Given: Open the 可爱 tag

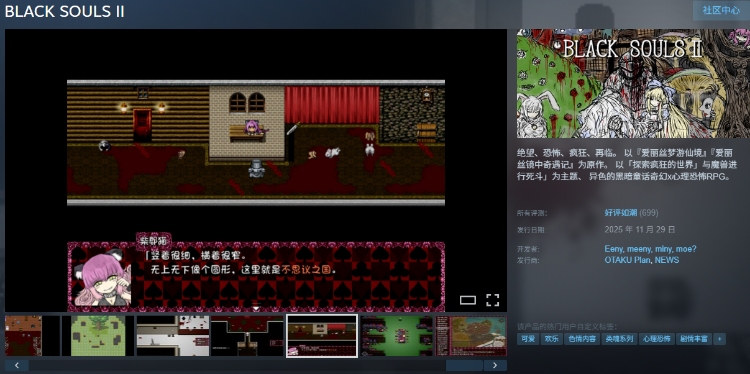Looking at the screenshot, I should tap(528, 339).
